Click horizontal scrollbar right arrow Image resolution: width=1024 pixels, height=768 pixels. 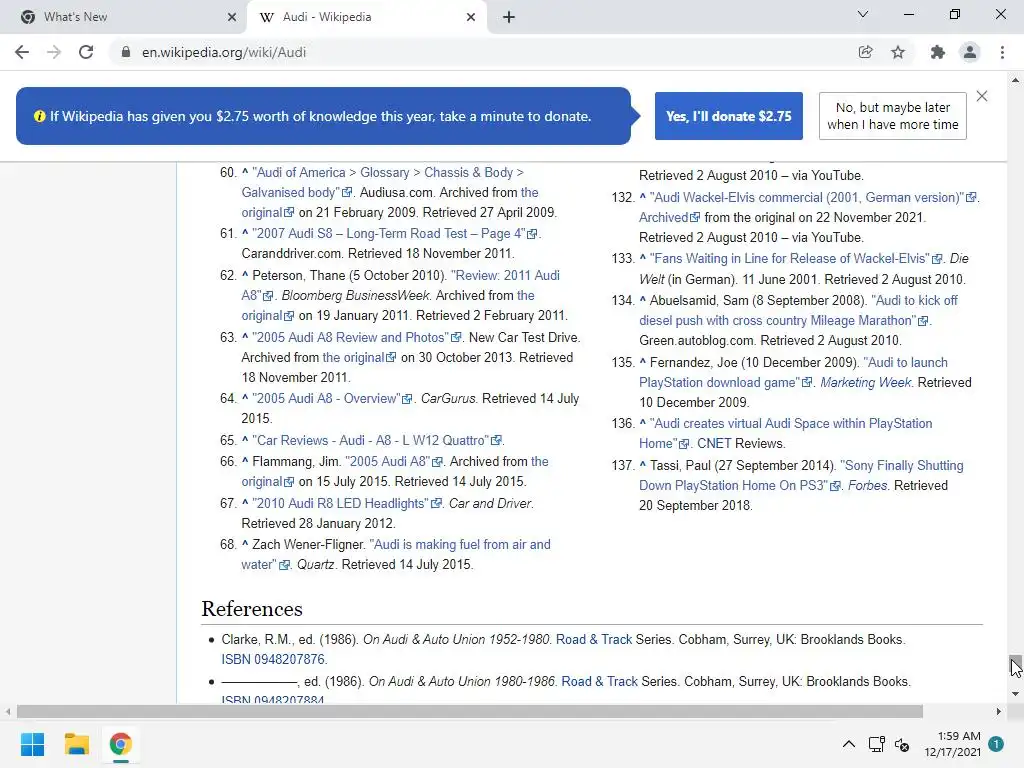pos(999,711)
